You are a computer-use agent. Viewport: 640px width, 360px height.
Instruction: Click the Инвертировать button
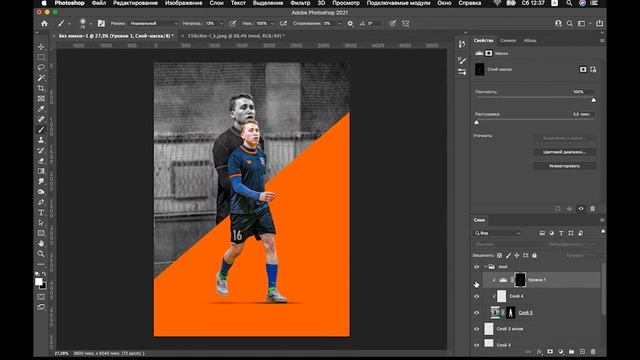pos(564,166)
